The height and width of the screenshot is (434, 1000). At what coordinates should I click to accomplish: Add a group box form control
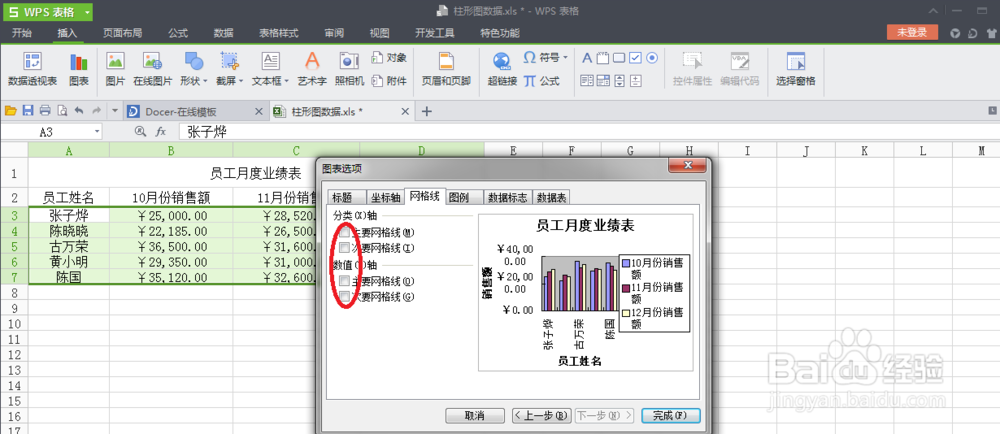603,59
